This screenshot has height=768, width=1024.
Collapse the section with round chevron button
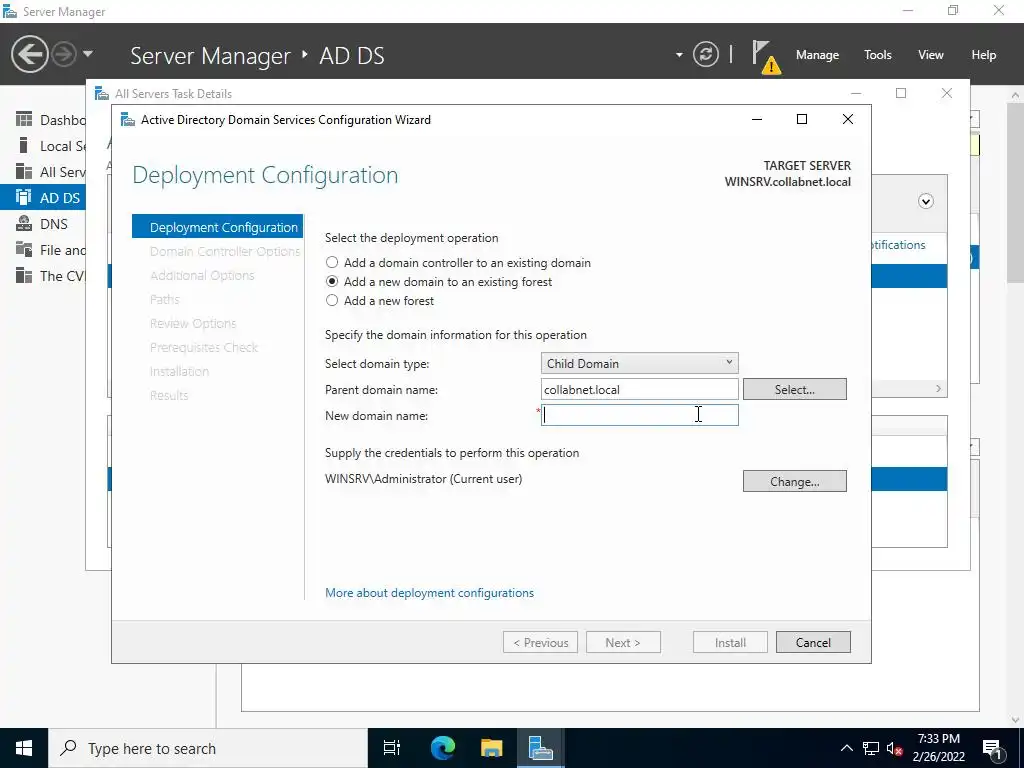(925, 201)
